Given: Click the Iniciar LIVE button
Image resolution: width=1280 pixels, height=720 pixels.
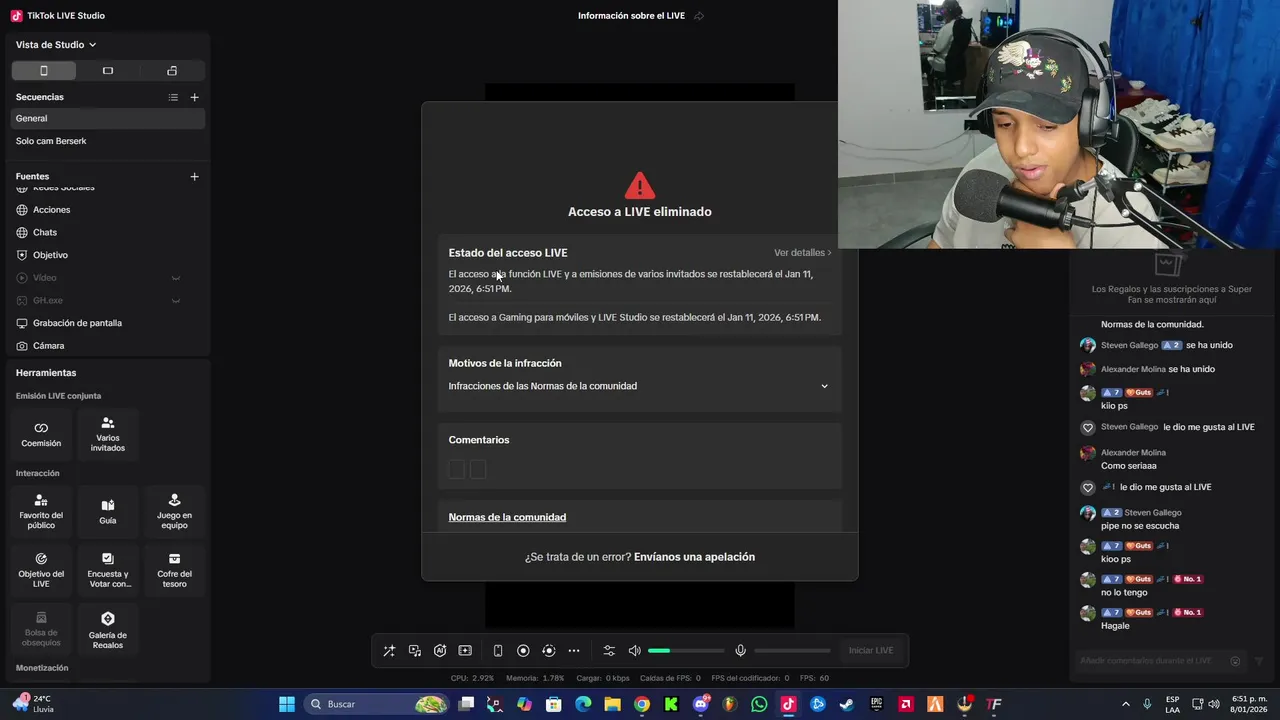Looking at the screenshot, I should point(871,651).
